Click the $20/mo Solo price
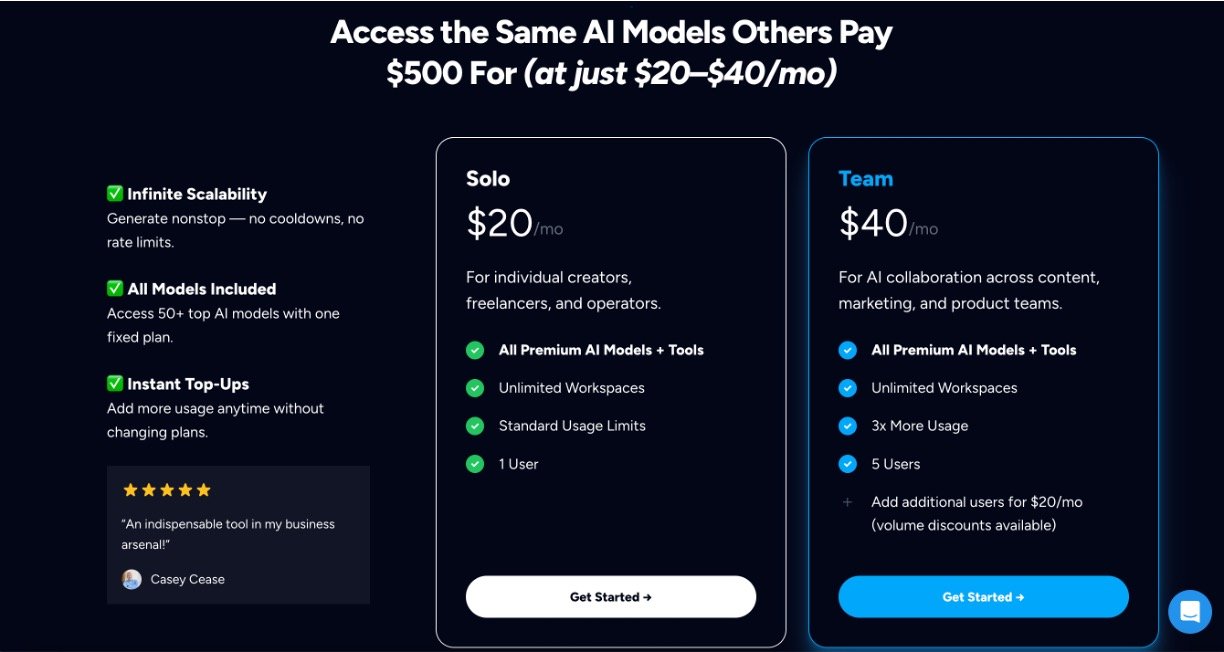 [514, 223]
